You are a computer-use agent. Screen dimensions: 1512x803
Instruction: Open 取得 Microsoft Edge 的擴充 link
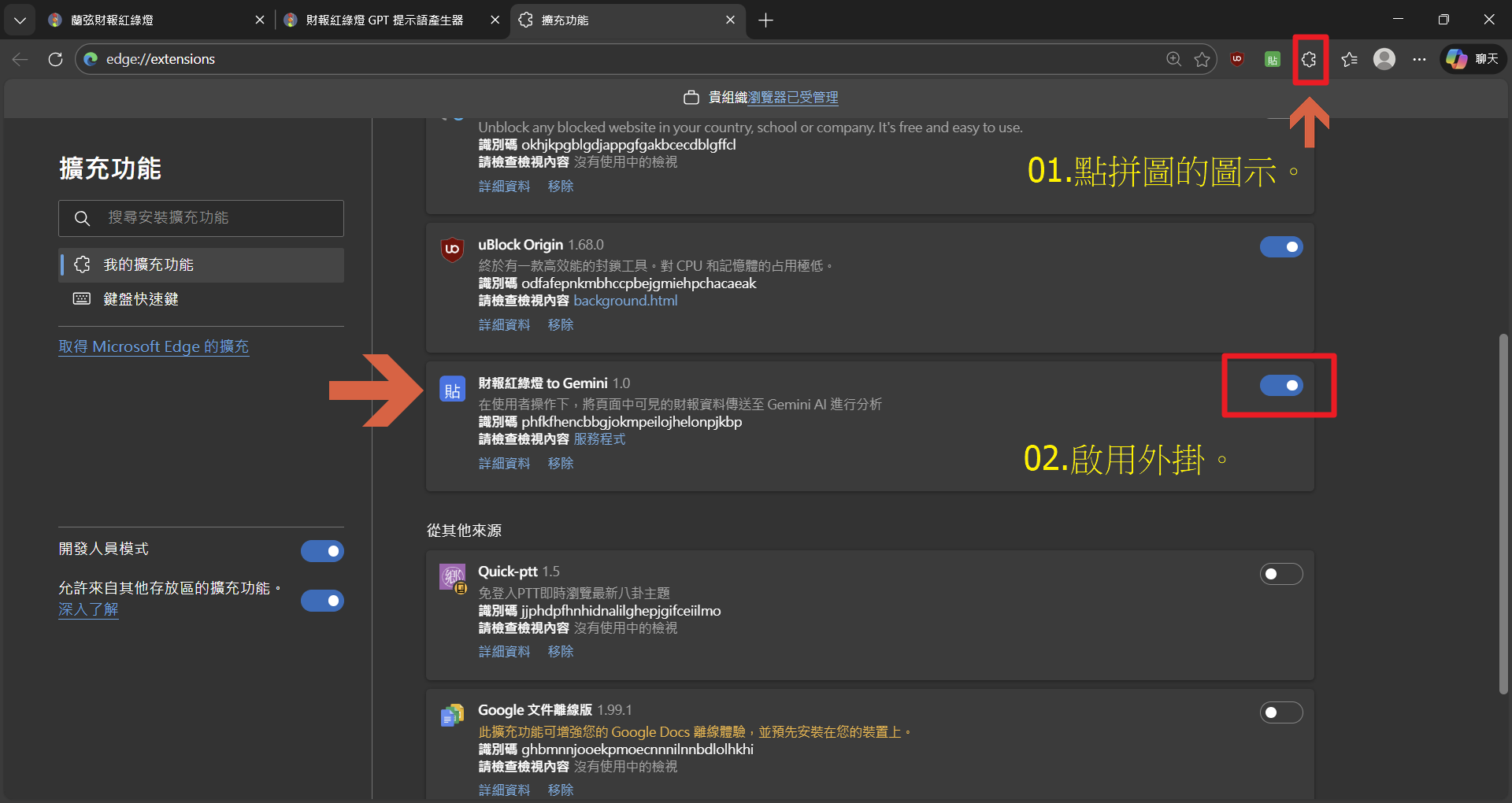(x=154, y=346)
